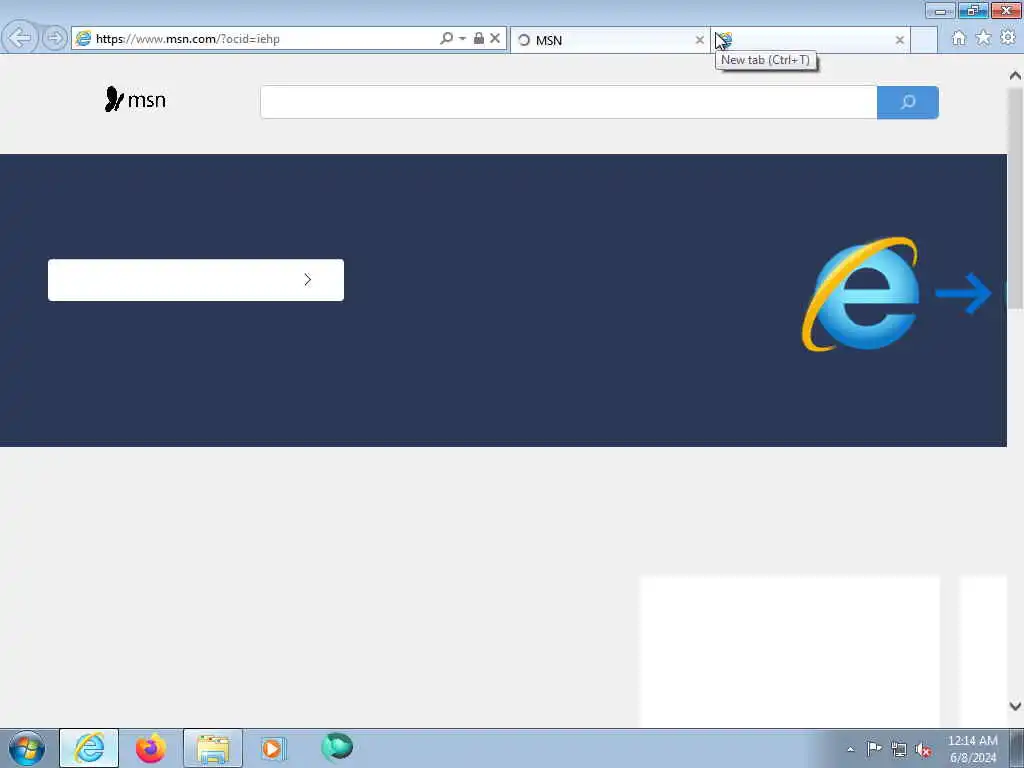
Task: Click the vertical scrollbar thumb
Action: point(1015,199)
